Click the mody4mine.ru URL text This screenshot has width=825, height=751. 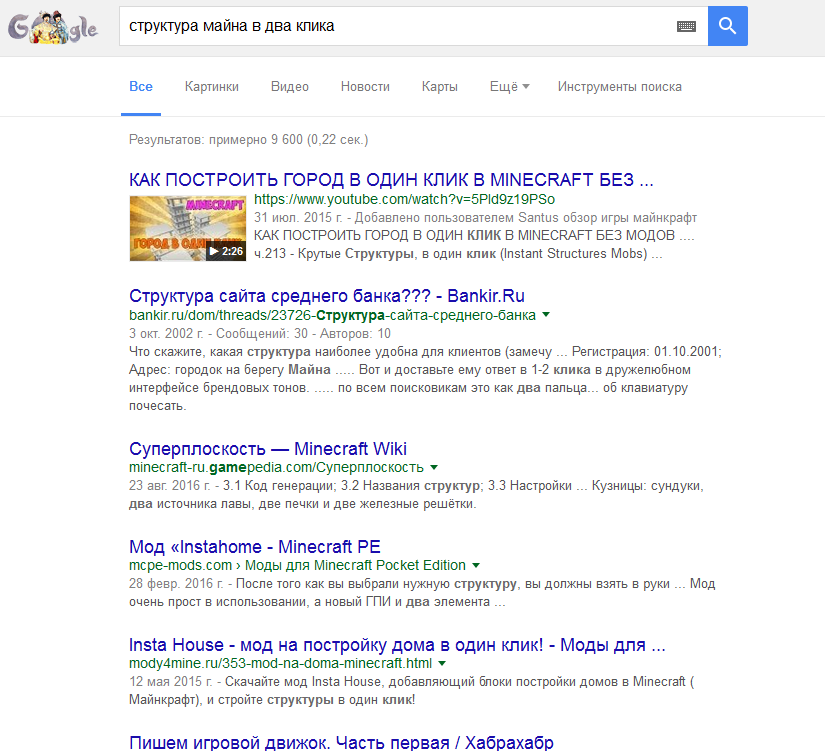[280, 663]
